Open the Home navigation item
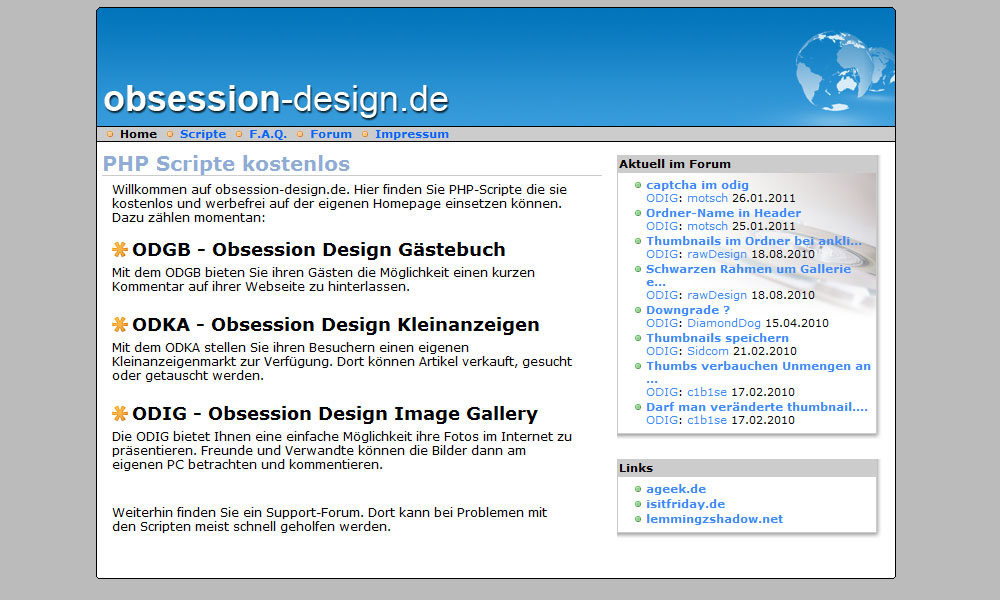 [138, 134]
